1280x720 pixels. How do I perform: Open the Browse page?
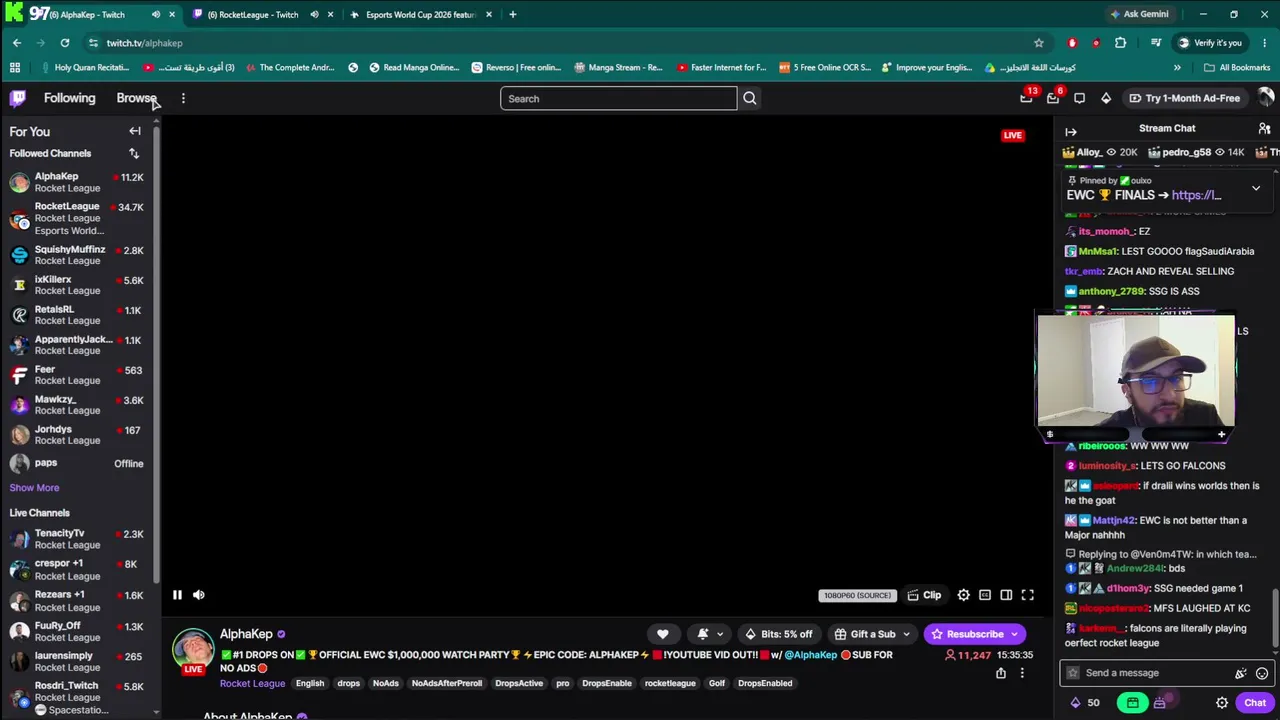tap(136, 98)
